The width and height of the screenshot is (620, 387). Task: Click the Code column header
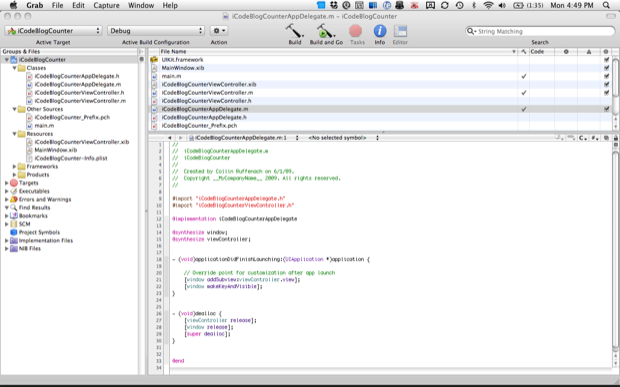pos(542,52)
